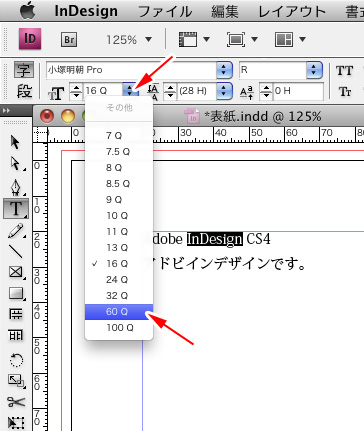
Task: Select the Horizontal Grid tool
Action: pos(16,314)
